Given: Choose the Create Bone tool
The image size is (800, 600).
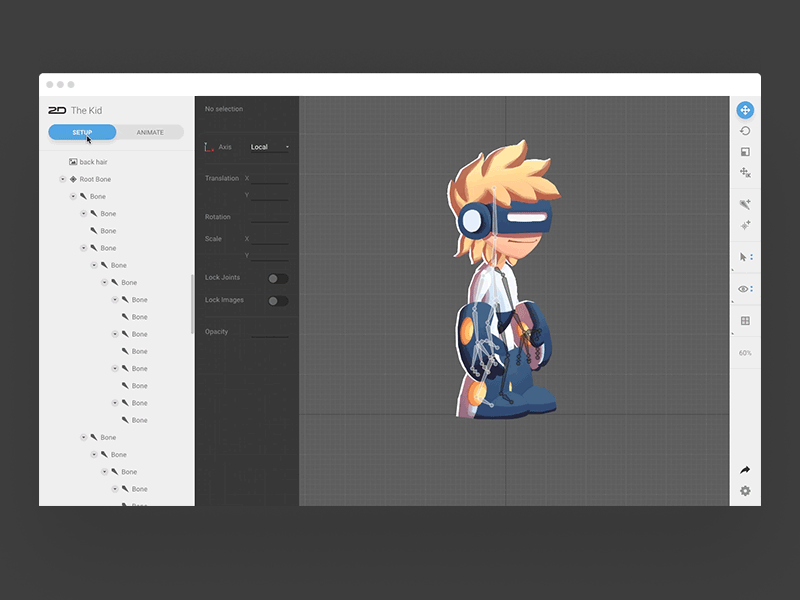Looking at the screenshot, I should click(745, 205).
